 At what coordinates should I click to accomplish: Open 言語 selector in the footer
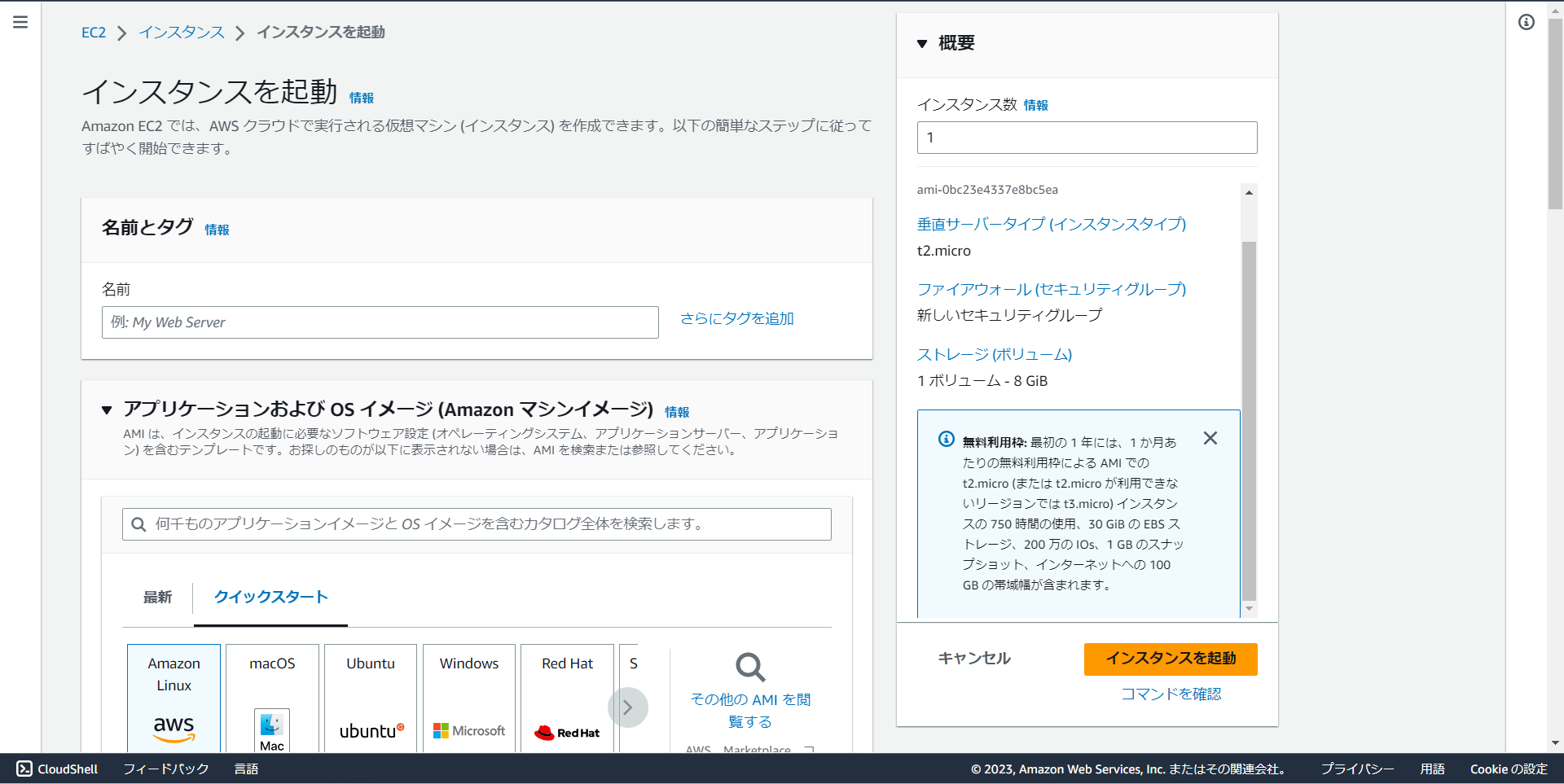coord(246,769)
